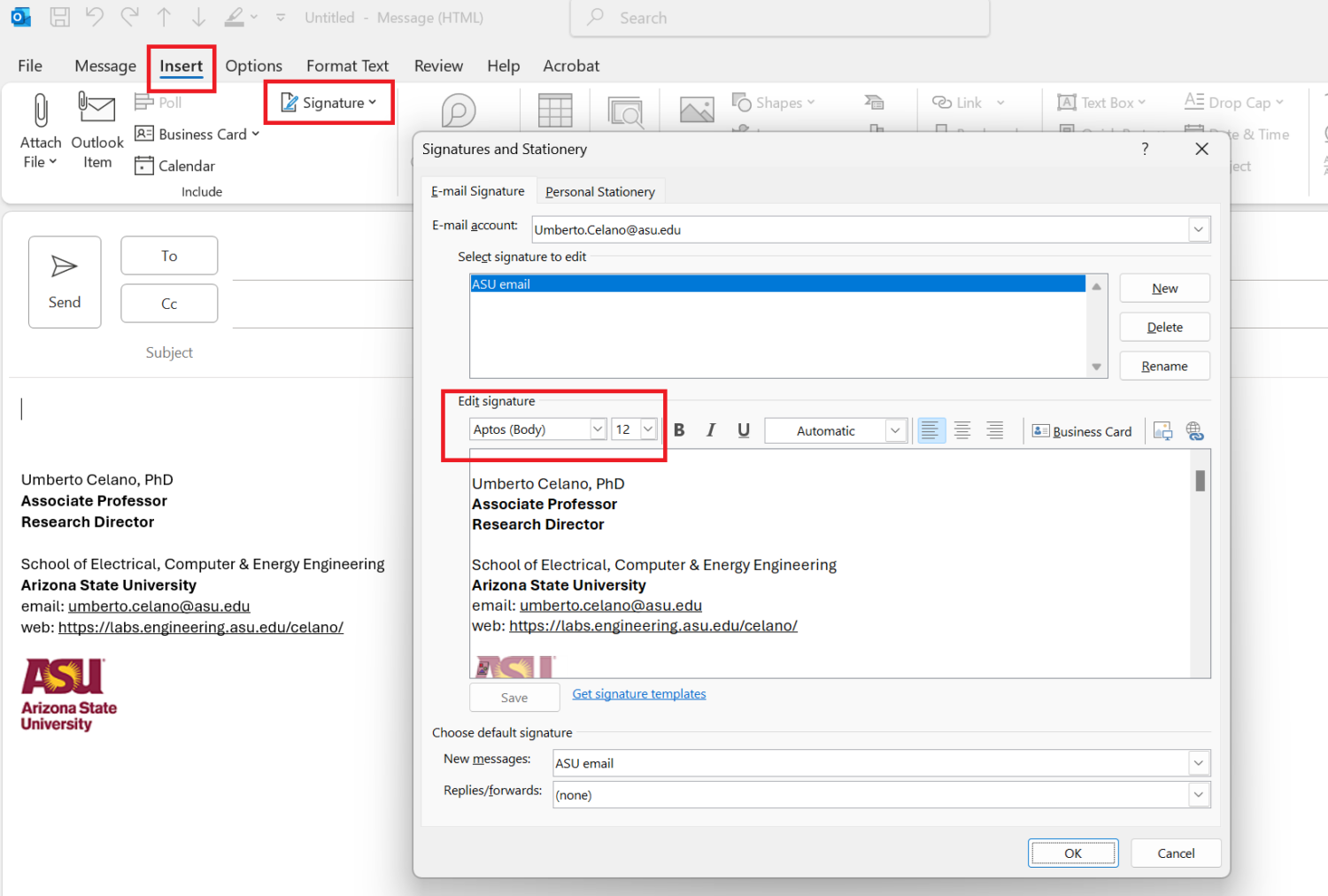The height and width of the screenshot is (896, 1328).
Task: Open the Format Text ribbon tab
Action: click(x=347, y=66)
